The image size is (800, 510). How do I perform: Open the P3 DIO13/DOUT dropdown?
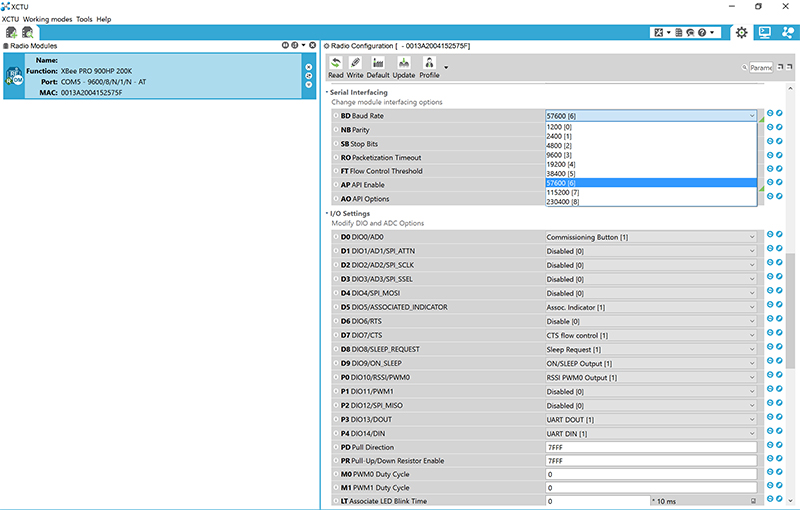651,420
